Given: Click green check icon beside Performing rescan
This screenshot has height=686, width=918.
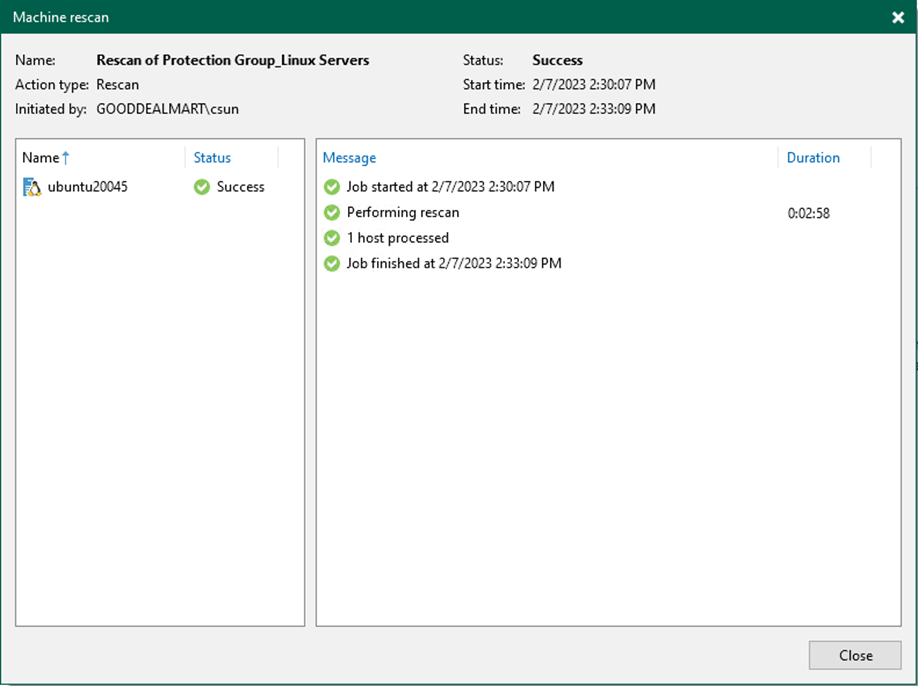Looking at the screenshot, I should (332, 213).
